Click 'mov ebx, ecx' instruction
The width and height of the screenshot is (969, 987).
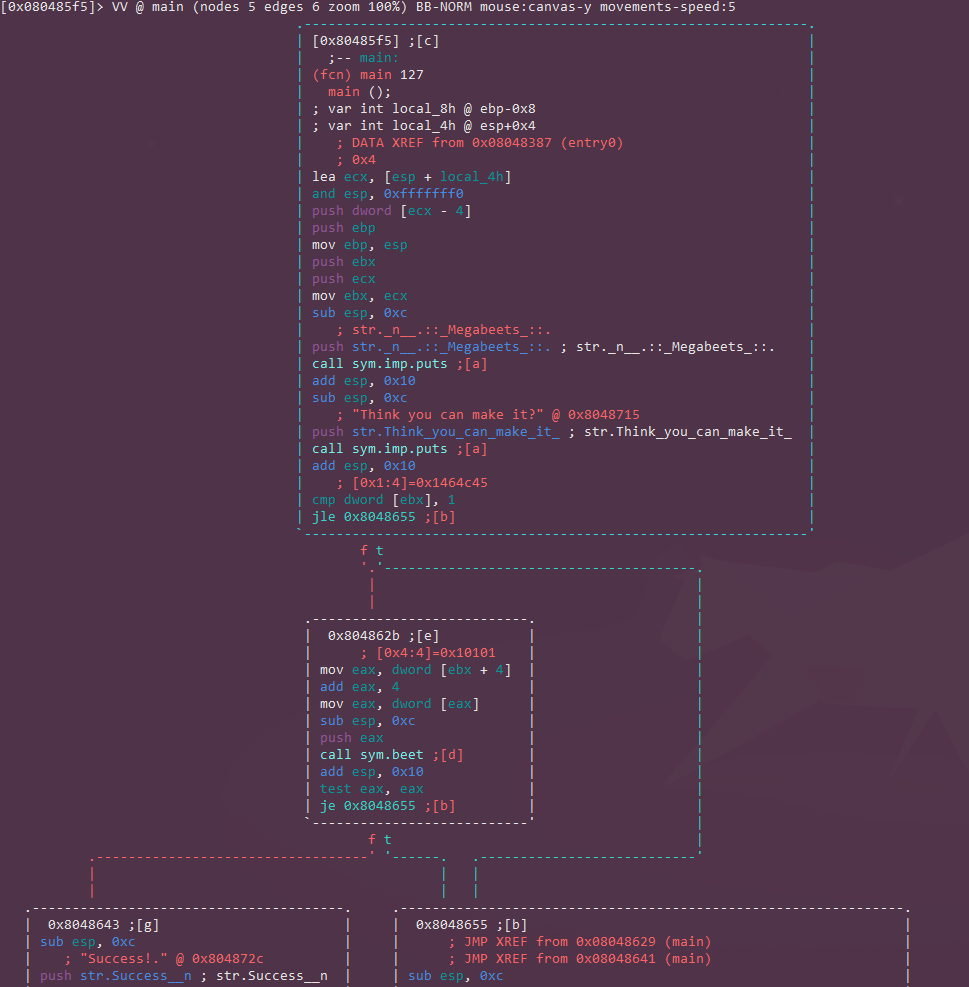click(x=360, y=296)
